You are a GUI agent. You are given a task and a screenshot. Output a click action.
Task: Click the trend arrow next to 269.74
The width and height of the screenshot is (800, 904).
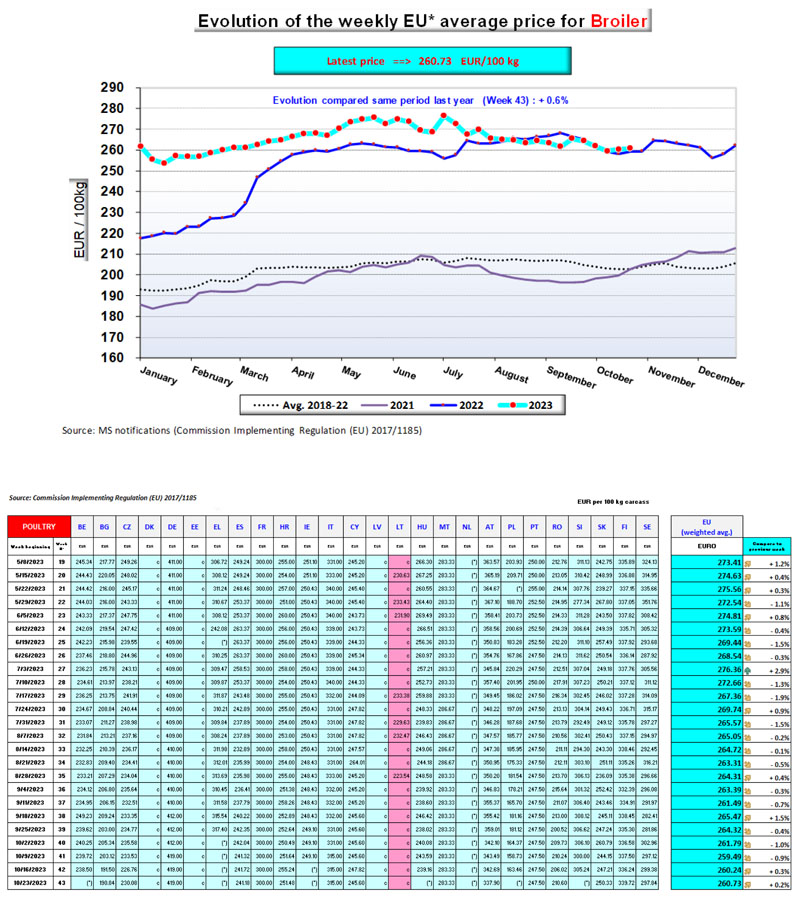748,711
